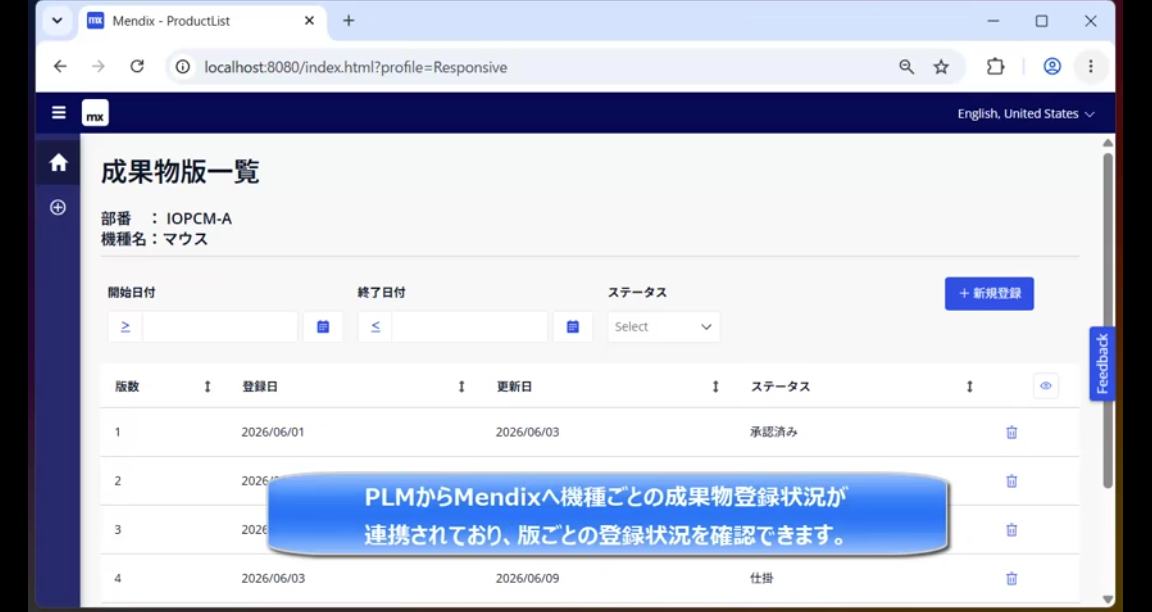
Task: Click the ≥ comparison operator for 開始日付
Action: point(126,327)
